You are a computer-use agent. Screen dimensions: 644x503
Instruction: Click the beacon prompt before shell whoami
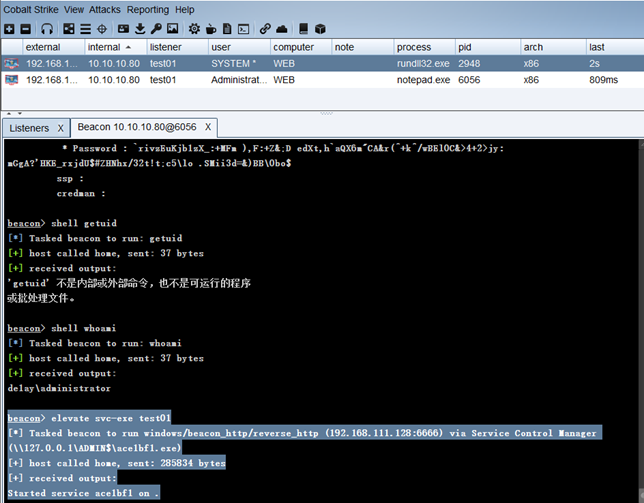click(26, 328)
